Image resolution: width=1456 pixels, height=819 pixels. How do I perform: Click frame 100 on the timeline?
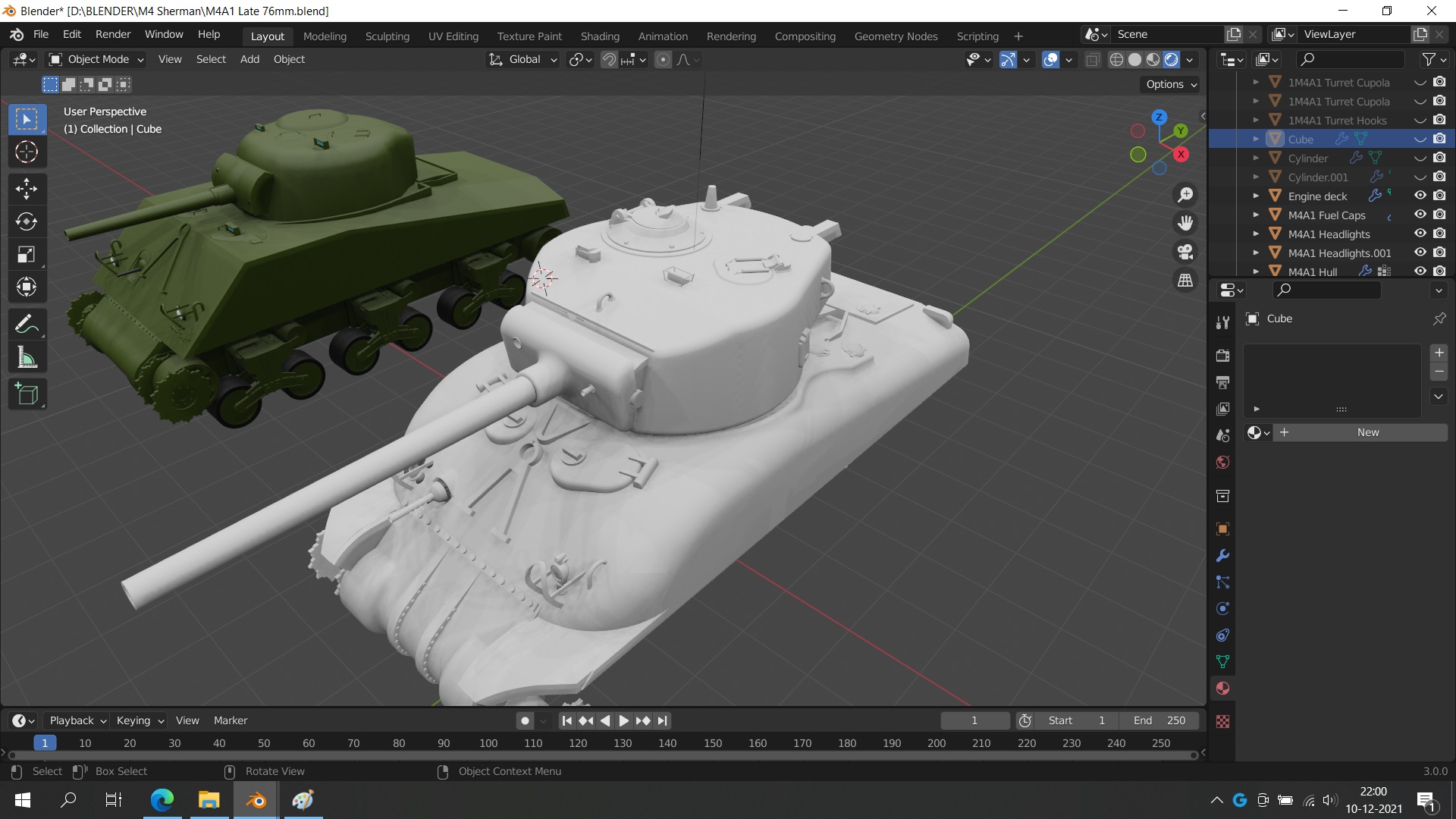[488, 743]
